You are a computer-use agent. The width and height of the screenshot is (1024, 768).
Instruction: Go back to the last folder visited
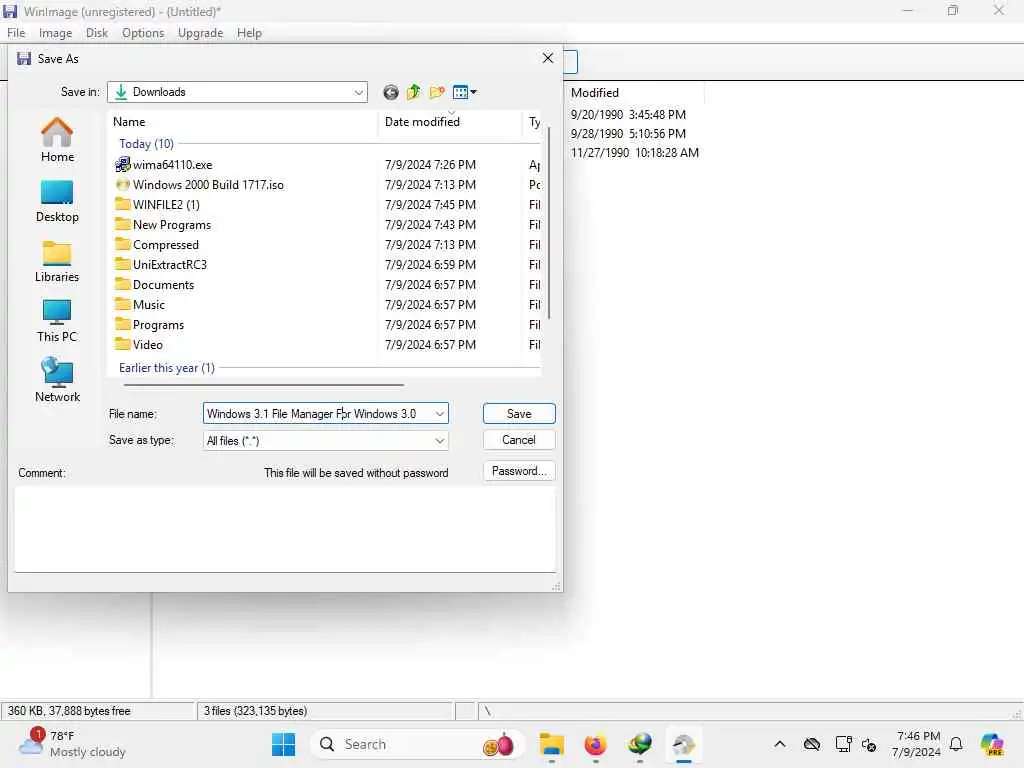[391, 93]
